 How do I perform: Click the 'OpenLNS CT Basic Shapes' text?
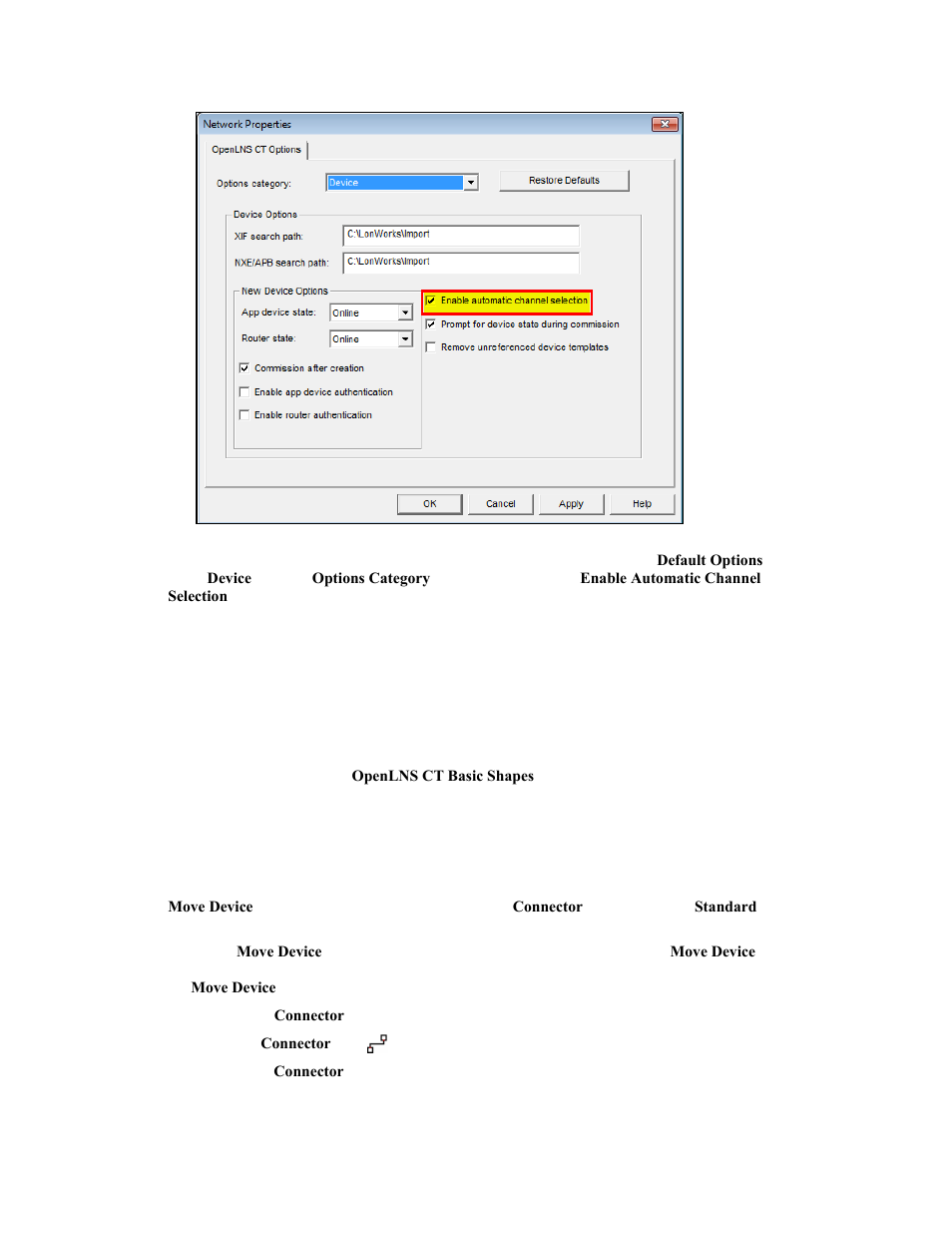pyautogui.click(x=443, y=776)
